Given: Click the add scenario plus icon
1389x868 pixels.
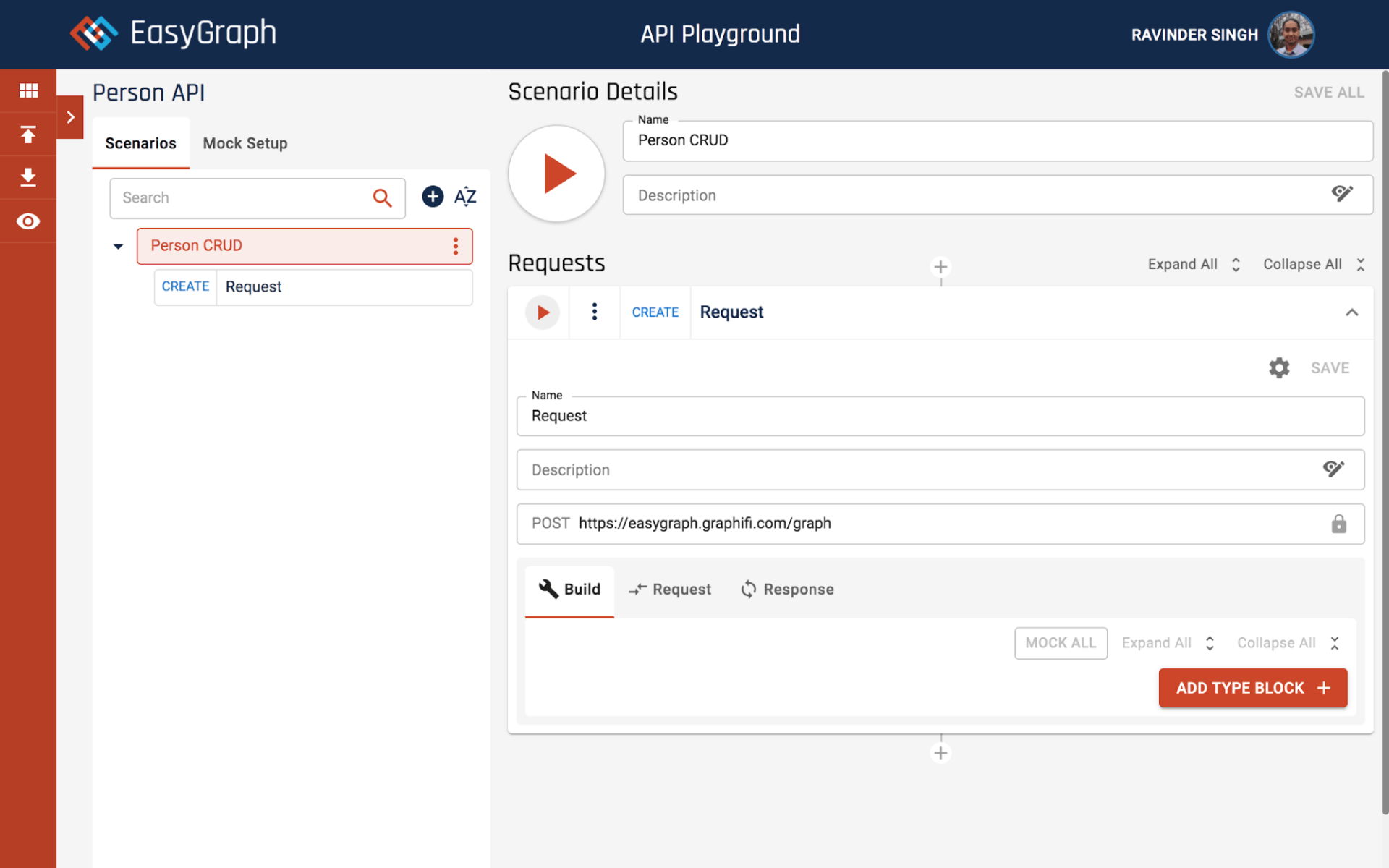Looking at the screenshot, I should tap(433, 197).
